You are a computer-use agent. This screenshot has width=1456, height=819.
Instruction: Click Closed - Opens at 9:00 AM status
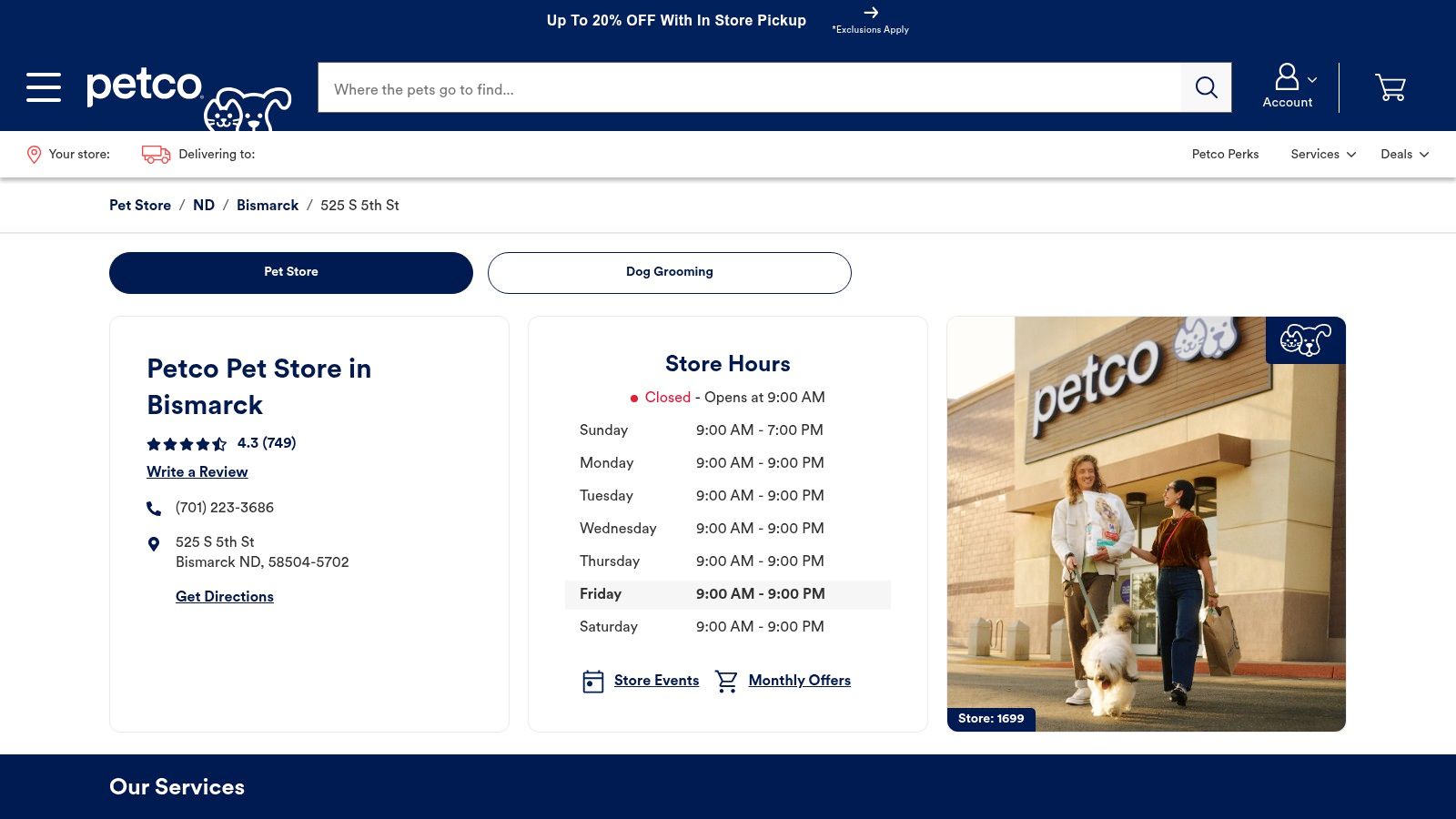point(728,397)
